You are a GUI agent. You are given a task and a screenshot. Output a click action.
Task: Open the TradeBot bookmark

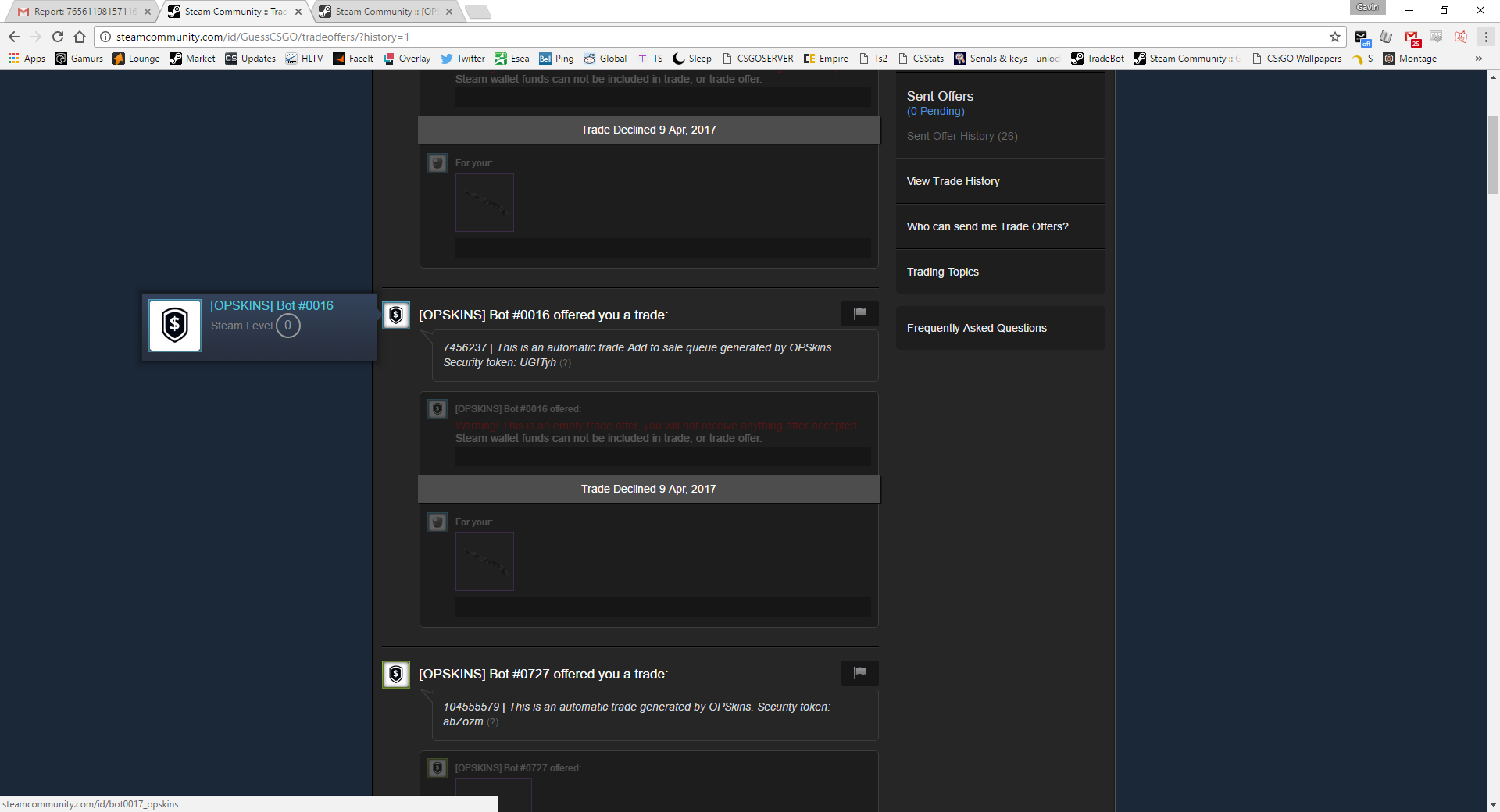pos(1098,59)
